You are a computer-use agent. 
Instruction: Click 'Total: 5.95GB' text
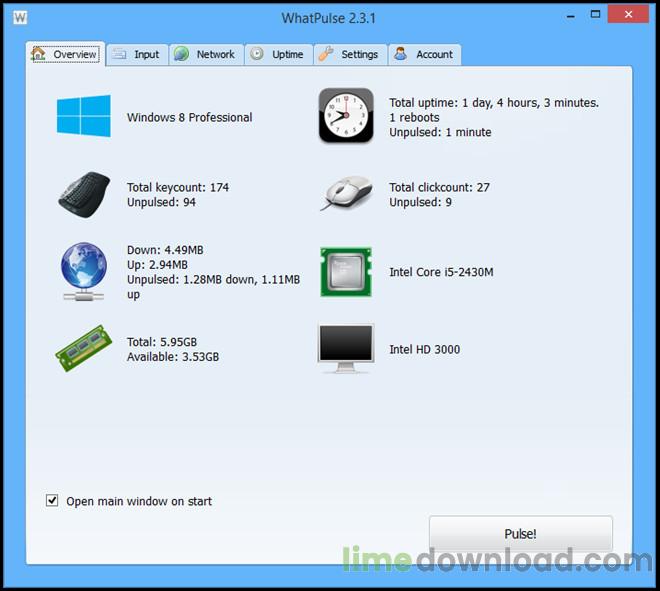pos(162,342)
